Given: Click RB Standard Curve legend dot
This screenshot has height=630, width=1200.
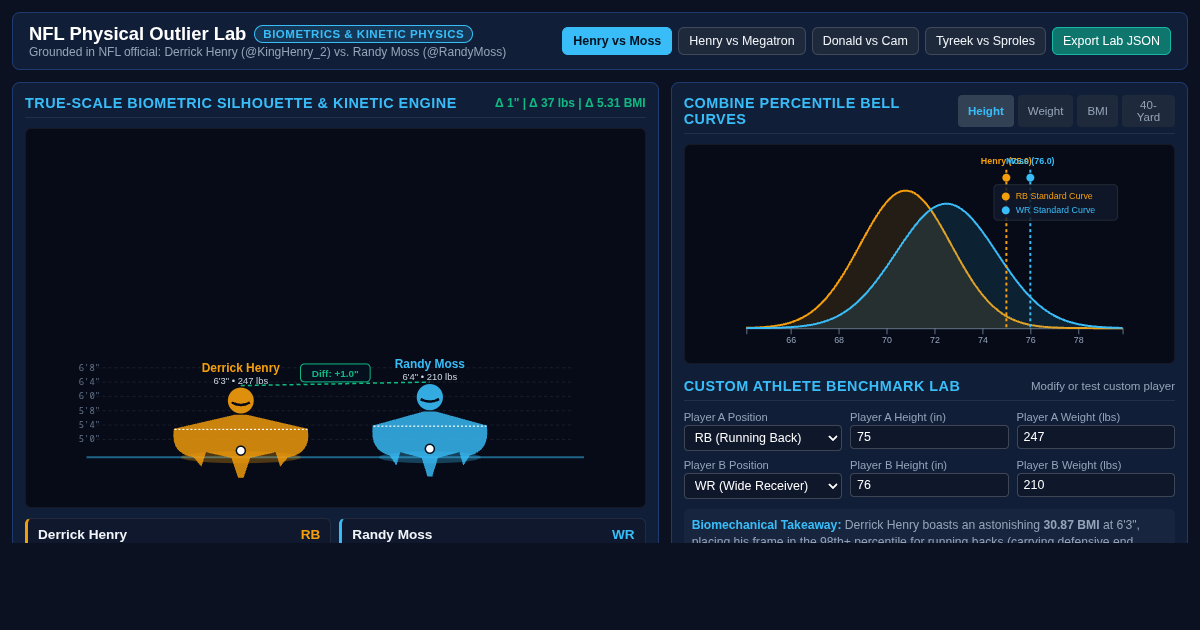Looking at the screenshot, I should pyautogui.click(x=1006, y=196).
